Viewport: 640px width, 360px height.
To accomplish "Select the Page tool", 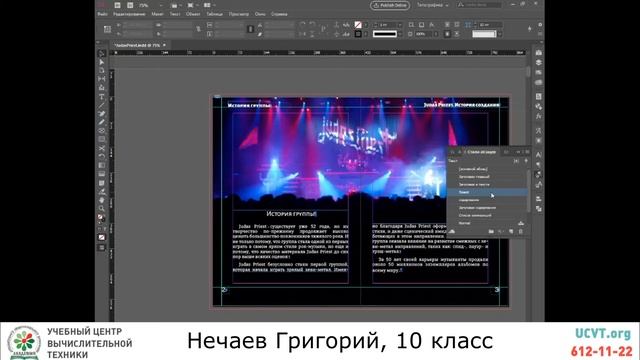I will coord(102,70).
